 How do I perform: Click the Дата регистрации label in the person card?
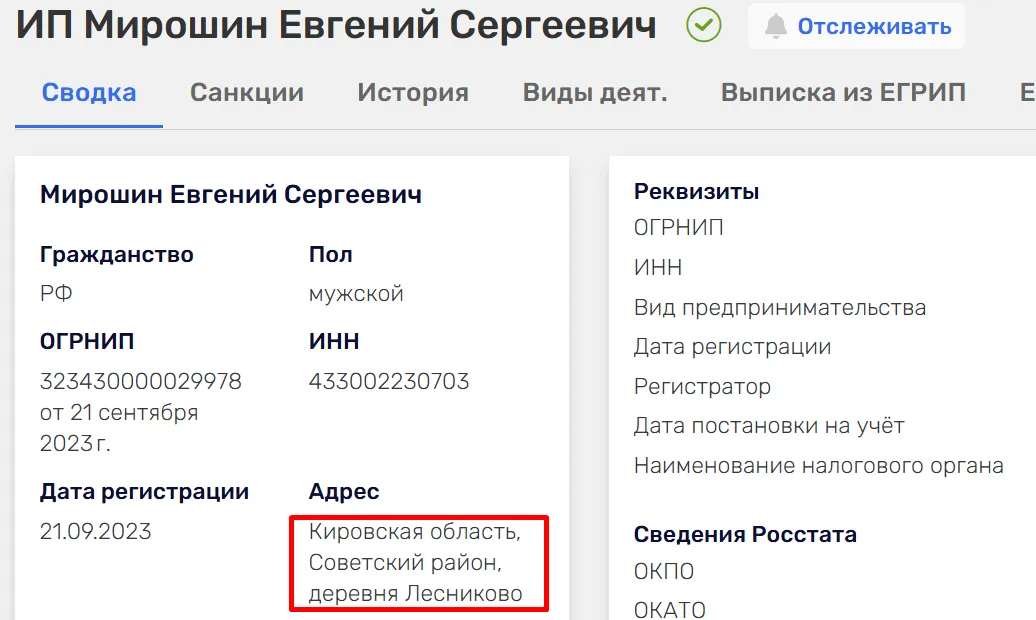pyautogui.click(x=145, y=492)
